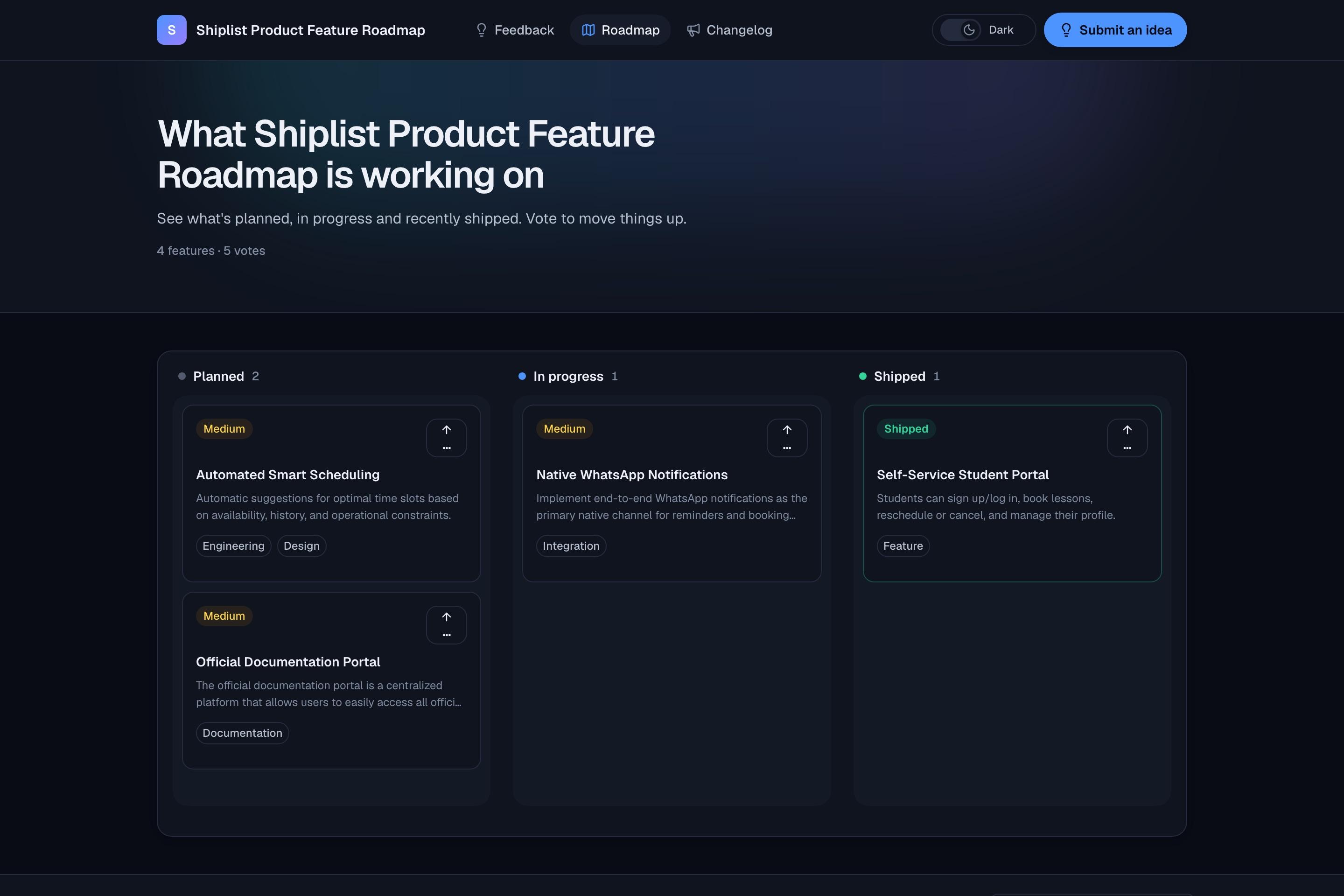Click the Integration tag
The width and height of the screenshot is (1344, 896).
point(571,546)
